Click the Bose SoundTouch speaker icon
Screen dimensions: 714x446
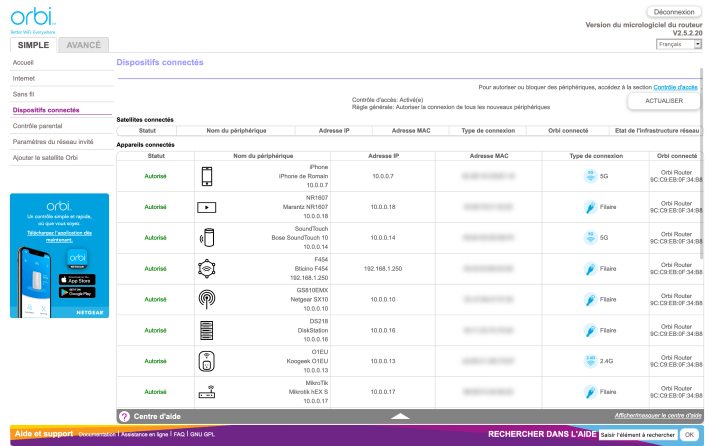[x=207, y=238]
